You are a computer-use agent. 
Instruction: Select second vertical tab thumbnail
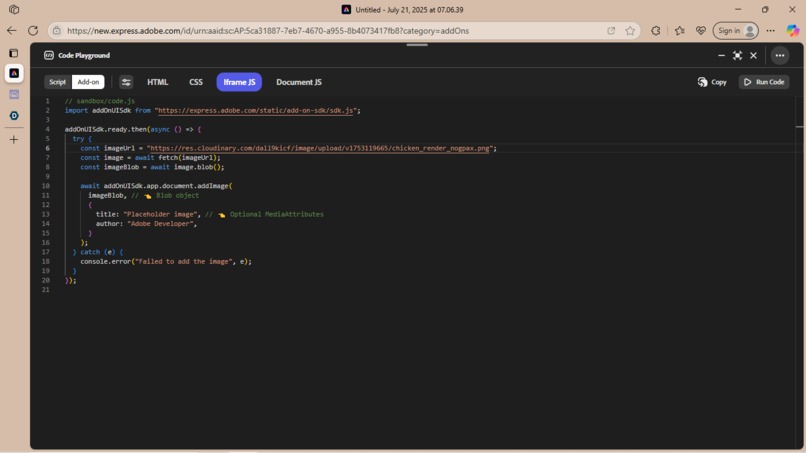14,95
